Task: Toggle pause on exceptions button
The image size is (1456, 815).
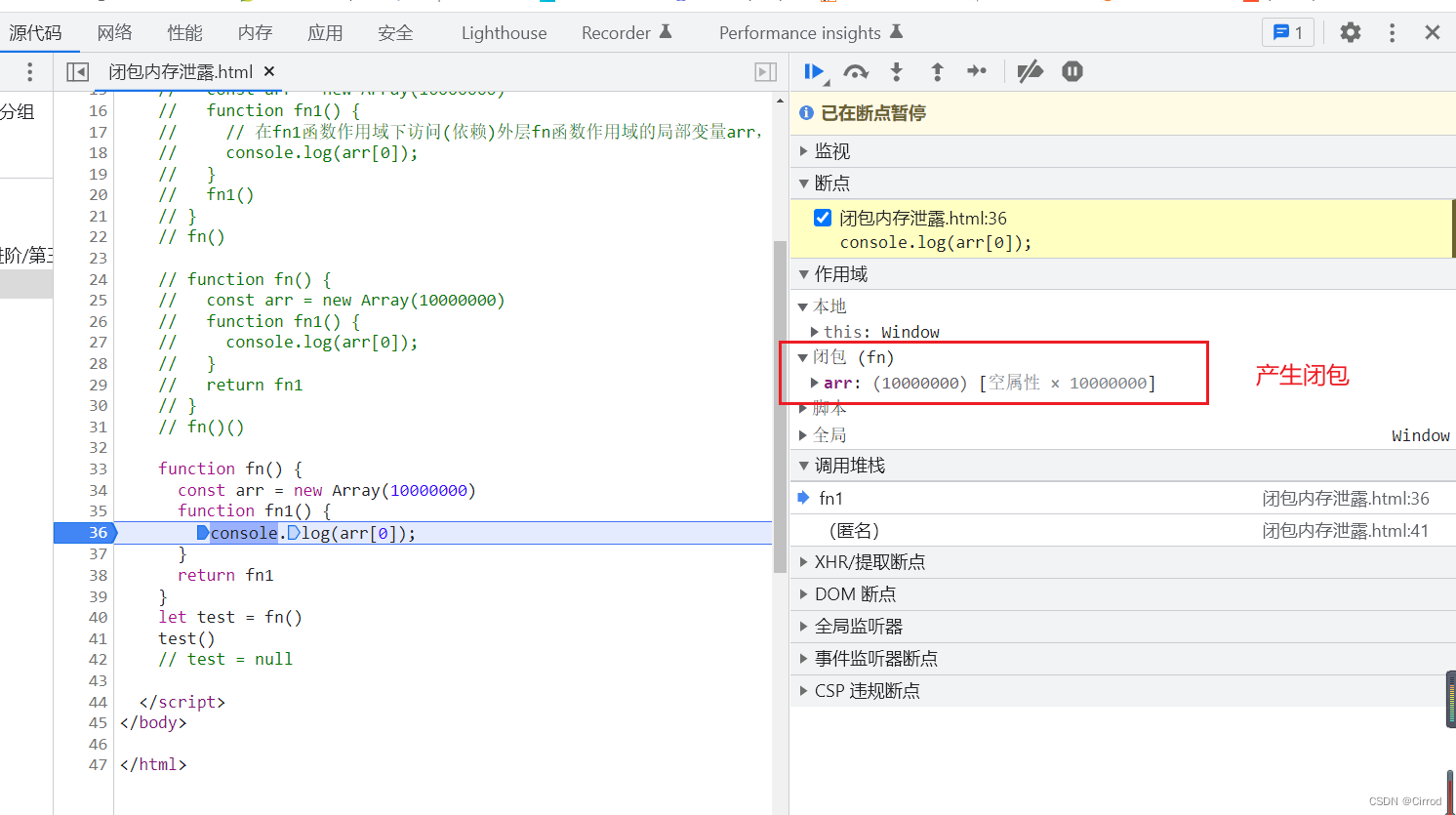Action: (1072, 71)
